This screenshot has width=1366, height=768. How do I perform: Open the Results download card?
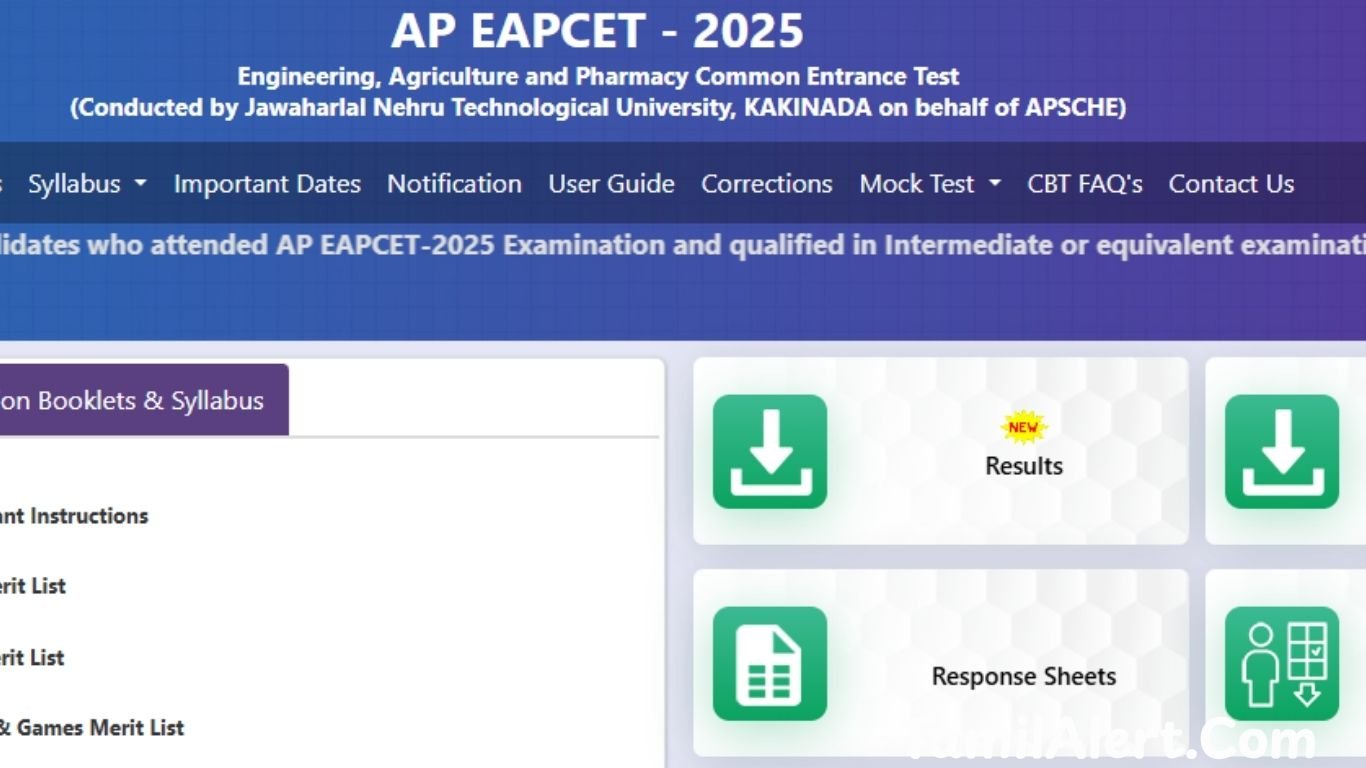pyautogui.click(x=1022, y=466)
